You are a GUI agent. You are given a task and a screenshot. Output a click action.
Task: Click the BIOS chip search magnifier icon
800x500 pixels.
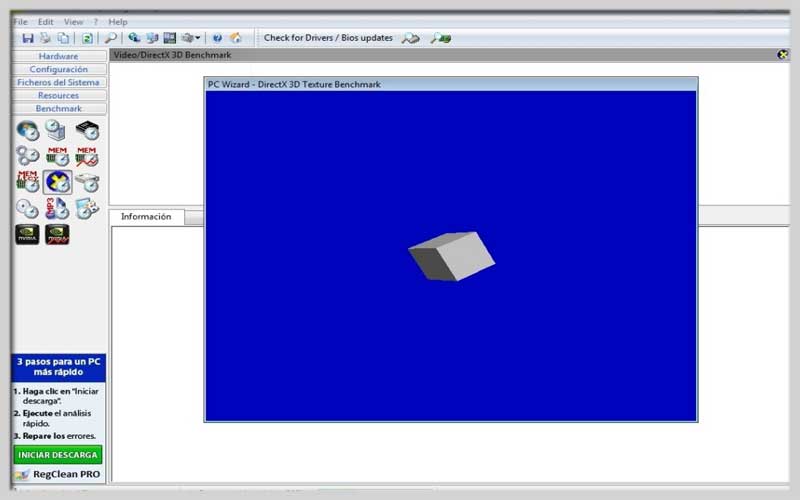pos(440,38)
